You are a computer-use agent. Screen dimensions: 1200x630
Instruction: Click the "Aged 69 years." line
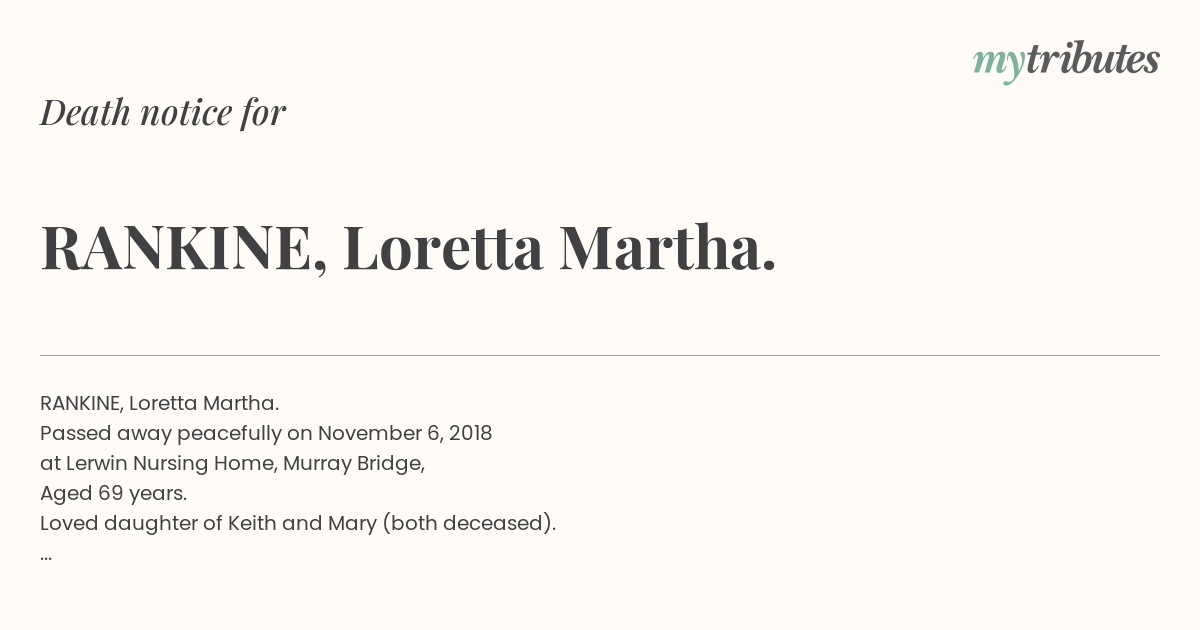click(114, 494)
